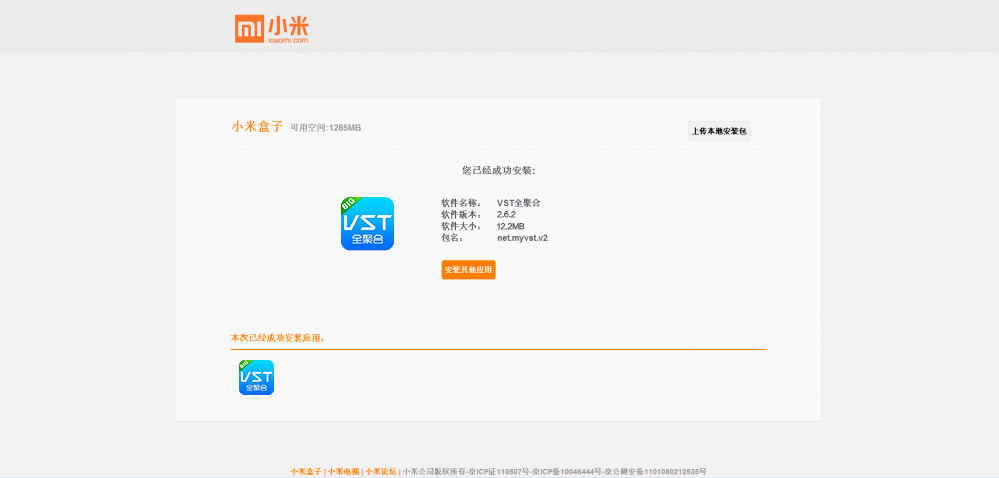The image size is (999, 478).
Task: Open the 小米论坛 footer link
Action: (x=380, y=472)
